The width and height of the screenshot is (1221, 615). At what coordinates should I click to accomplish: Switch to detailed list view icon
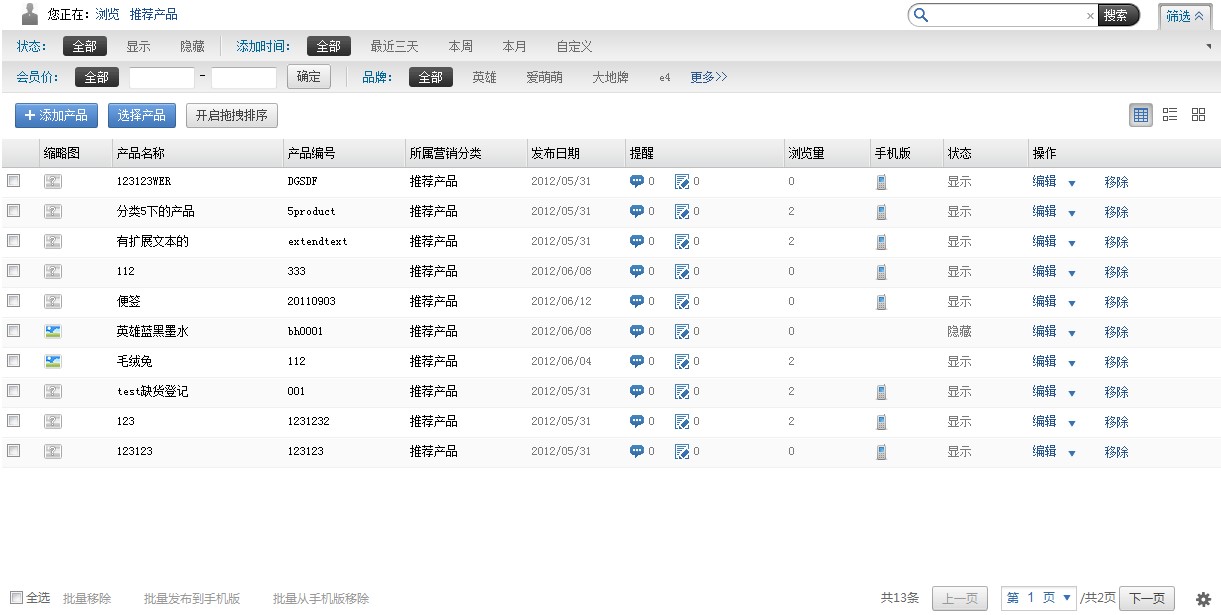[1170, 115]
